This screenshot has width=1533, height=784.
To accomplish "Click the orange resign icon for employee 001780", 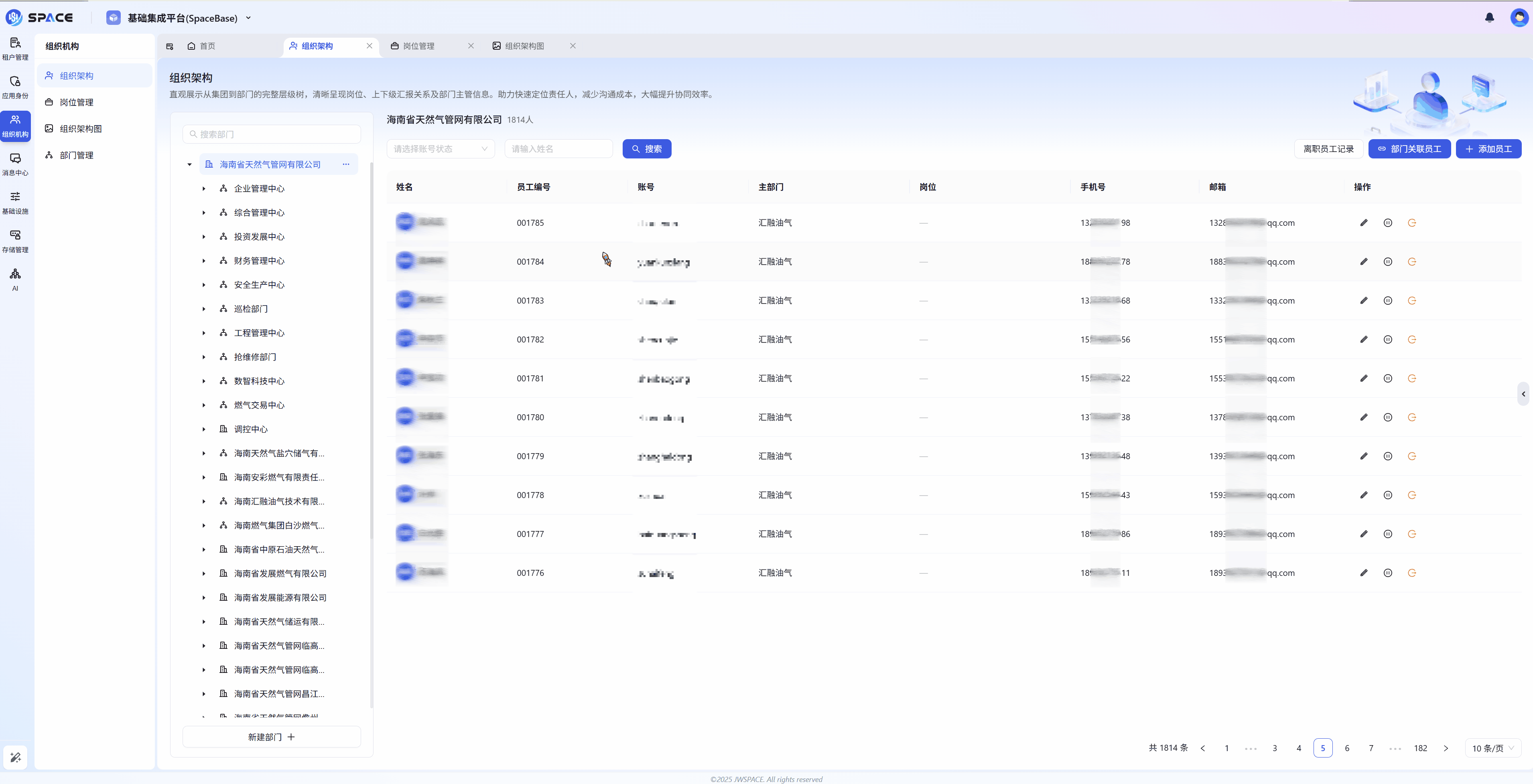I will (x=1411, y=417).
